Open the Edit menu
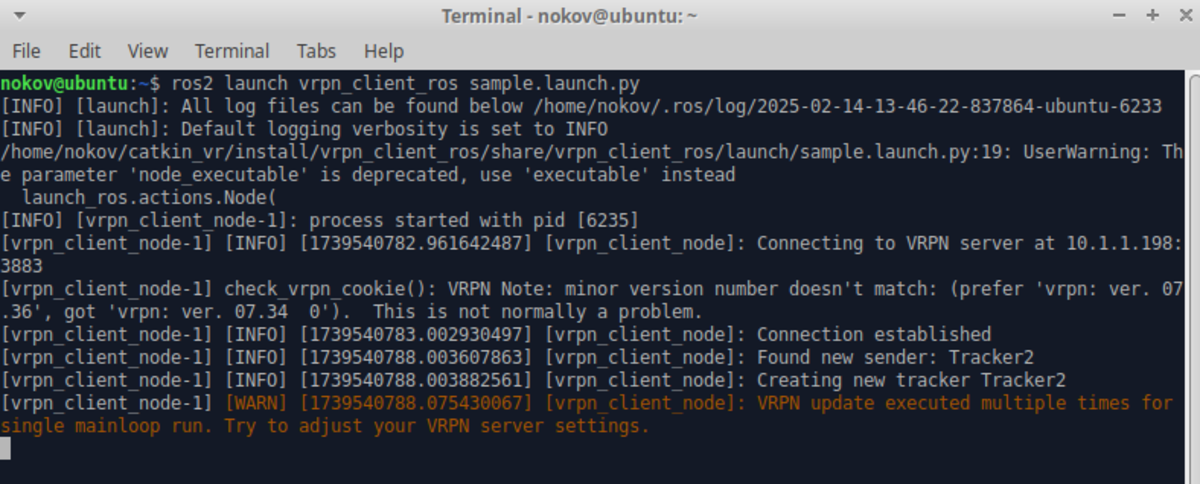This screenshot has width=1200, height=484. pos(85,51)
